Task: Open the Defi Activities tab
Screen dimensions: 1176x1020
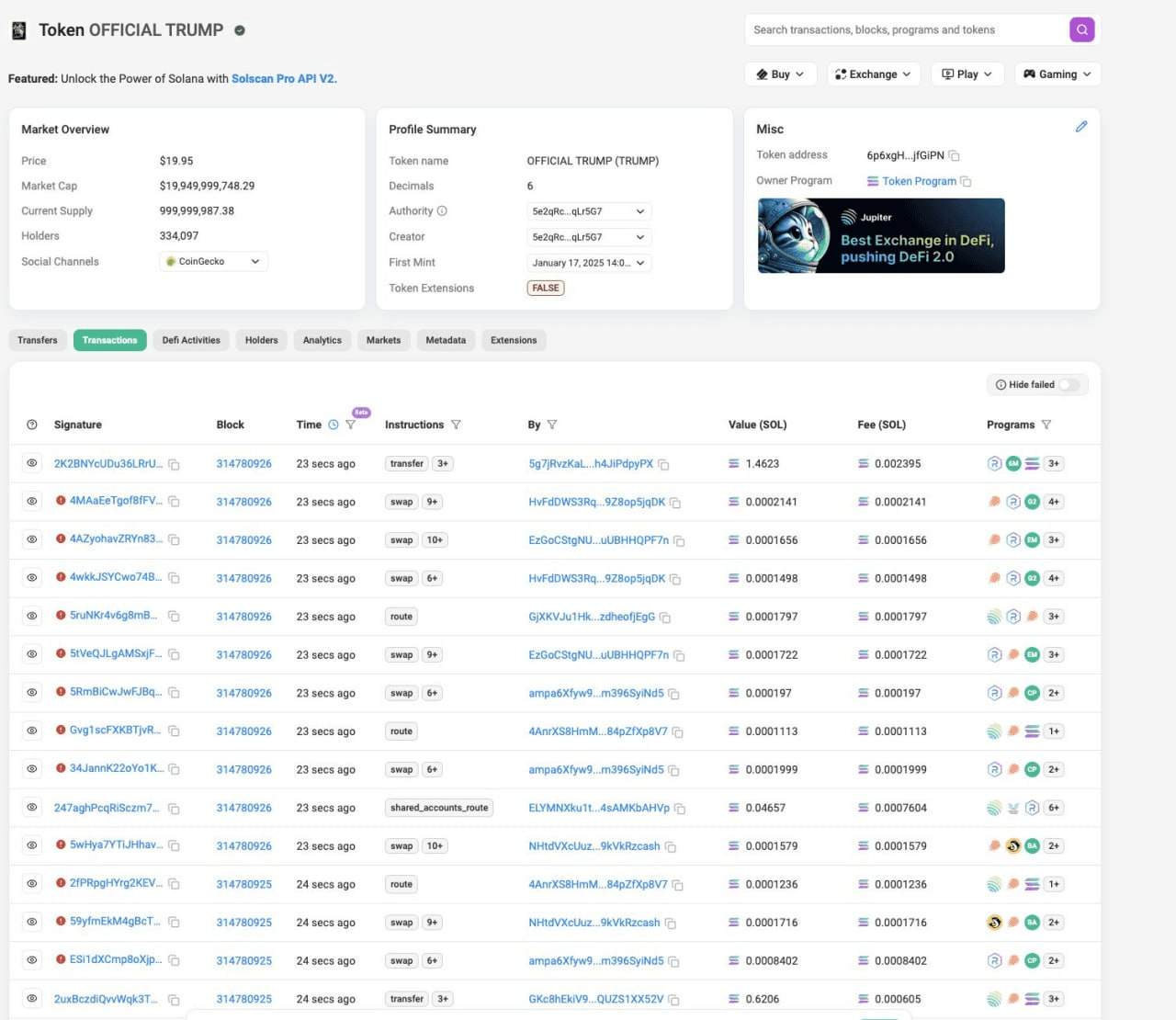Action: [191, 340]
